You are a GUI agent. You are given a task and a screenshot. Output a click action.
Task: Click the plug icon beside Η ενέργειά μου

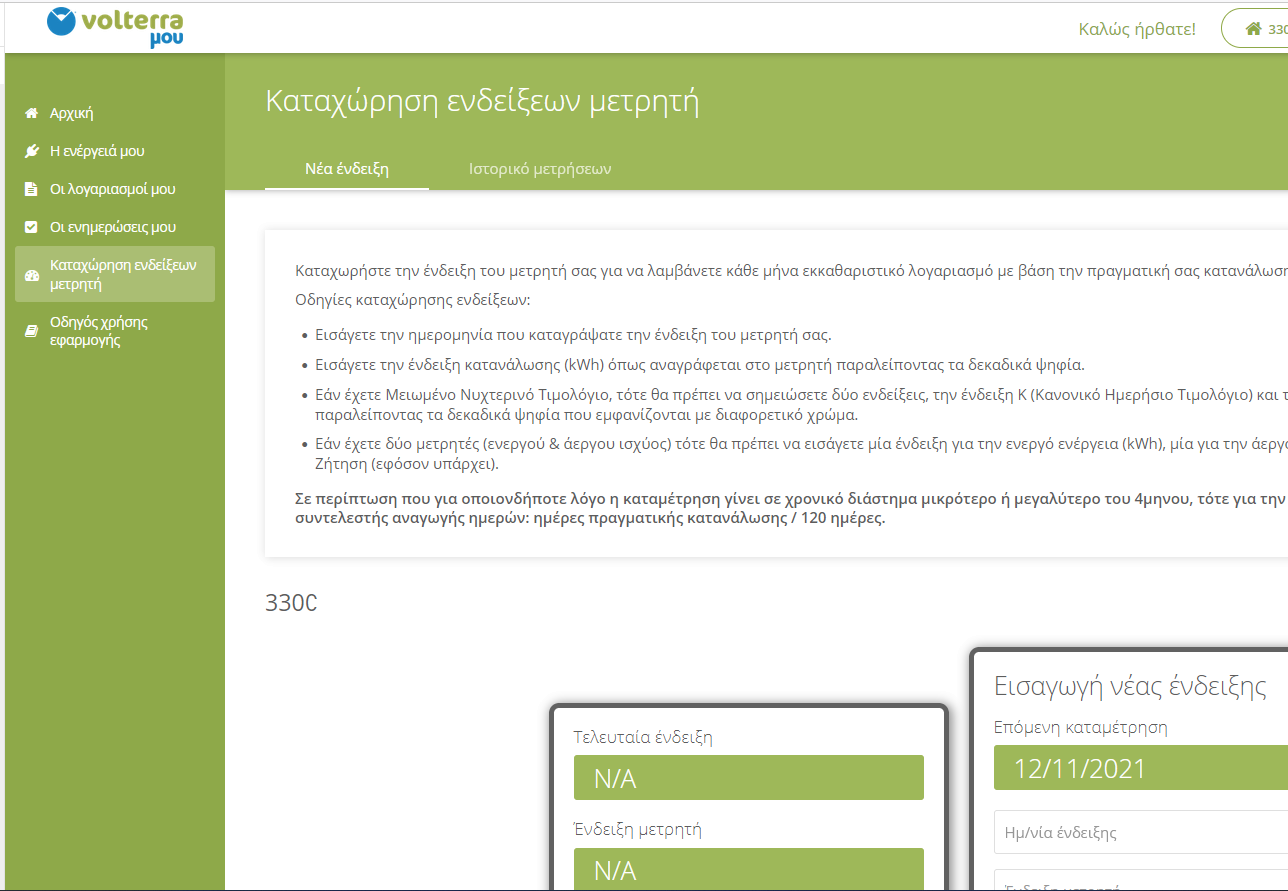tap(31, 151)
